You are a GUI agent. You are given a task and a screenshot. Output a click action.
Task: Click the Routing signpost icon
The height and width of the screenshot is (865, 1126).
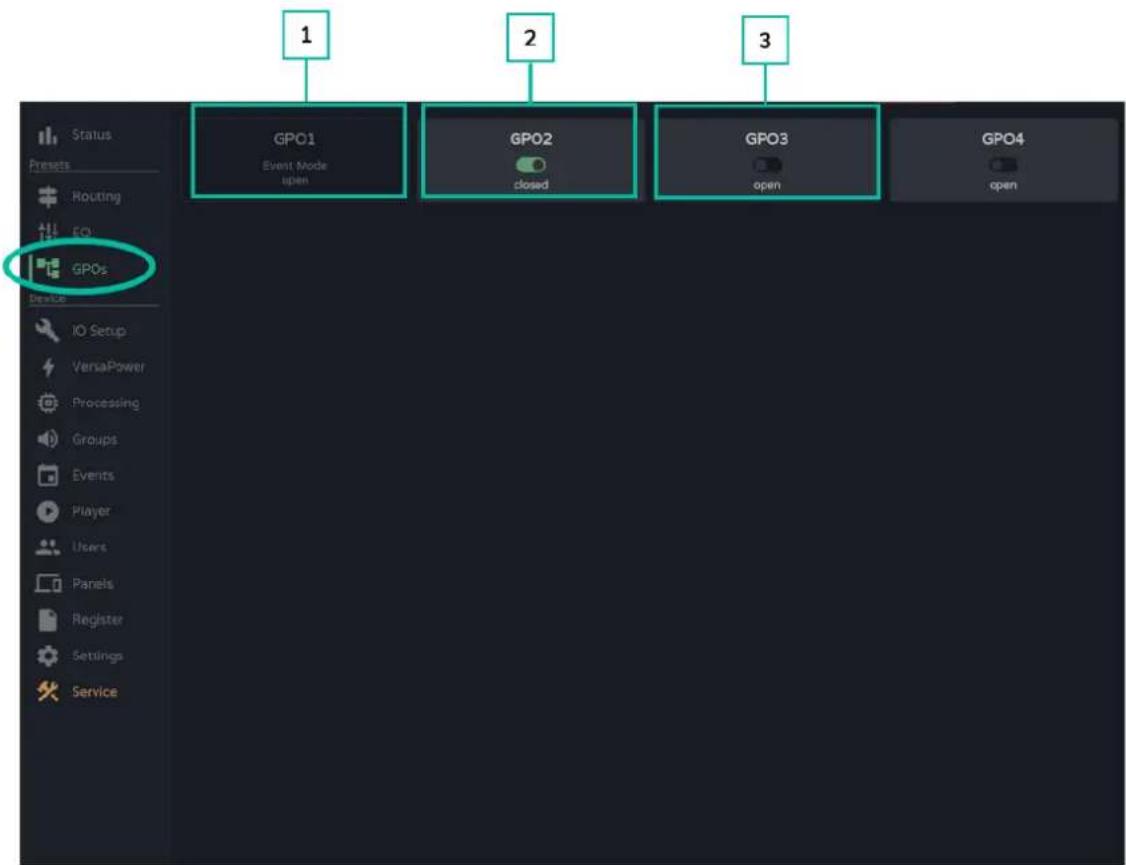[x=47, y=196]
